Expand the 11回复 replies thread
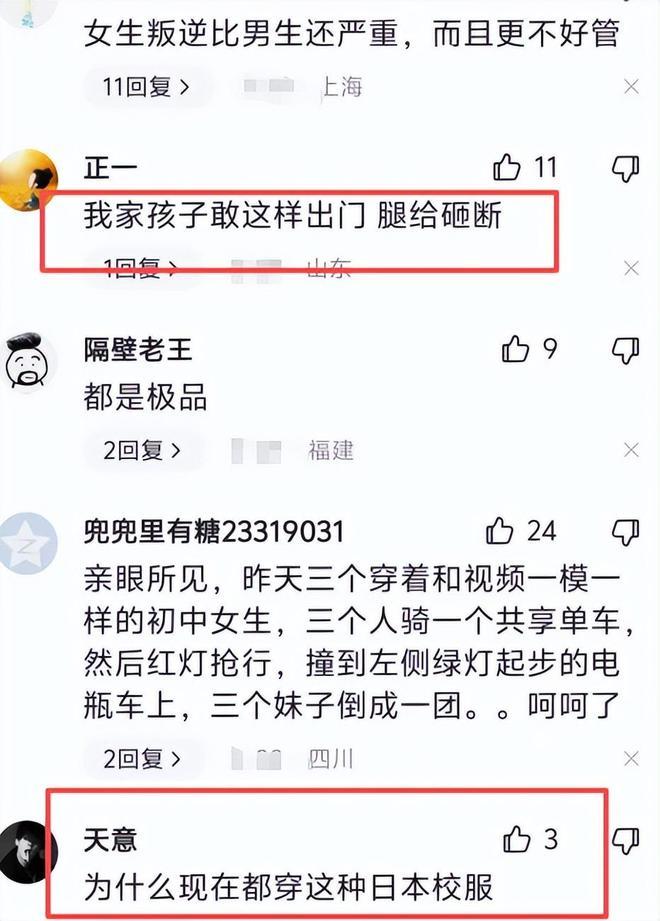Viewport: 660px width, 921px height. click(x=147, y=87)
